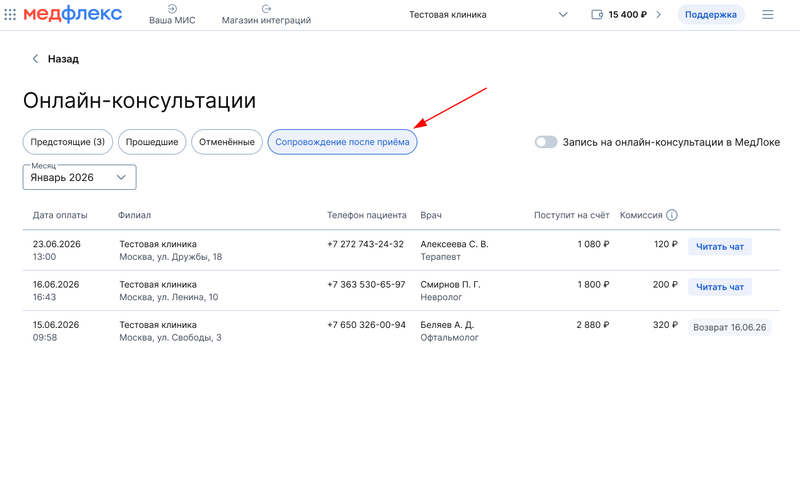
Task: Click commission 200 ₽
Action: (665, 284)
